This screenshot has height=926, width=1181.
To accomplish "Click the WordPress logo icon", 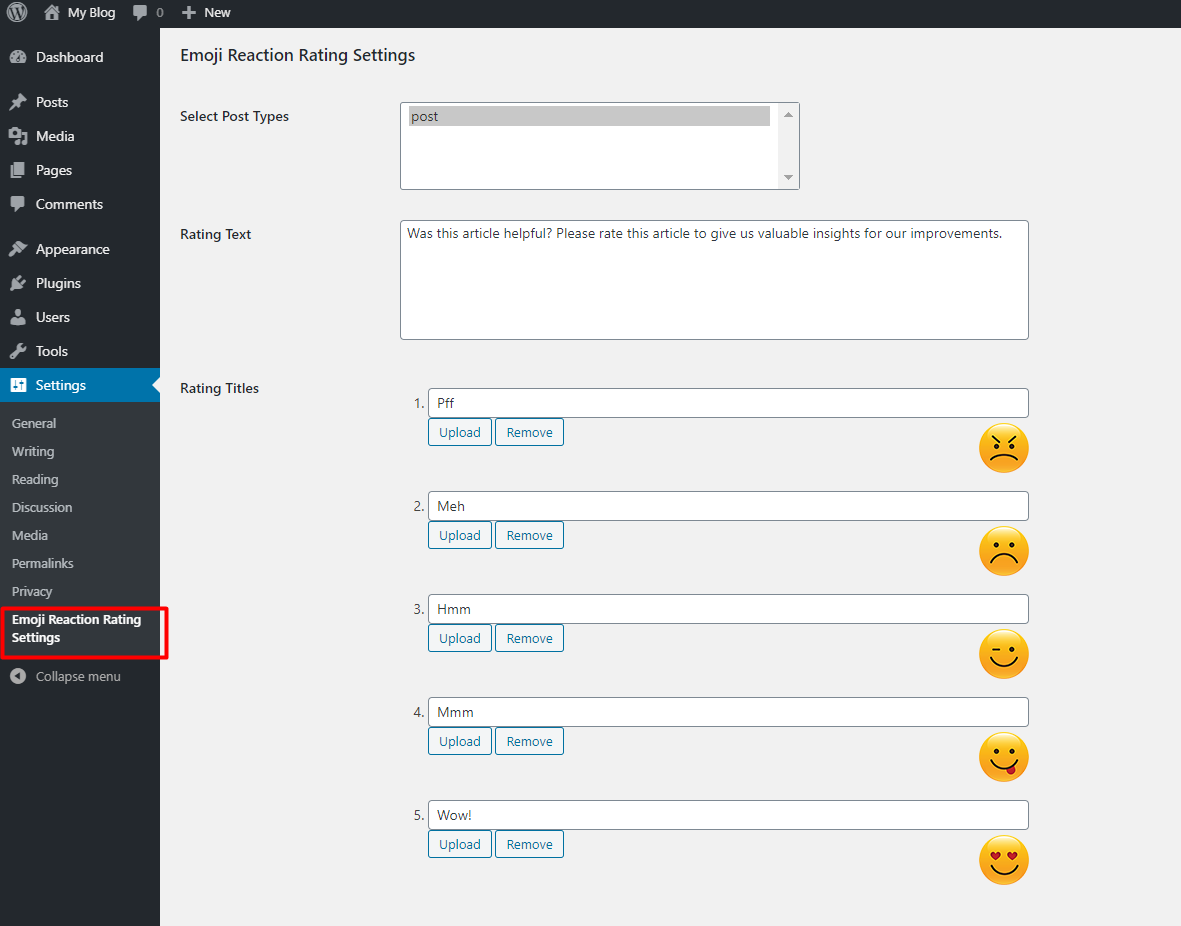I will pos(17,13).
